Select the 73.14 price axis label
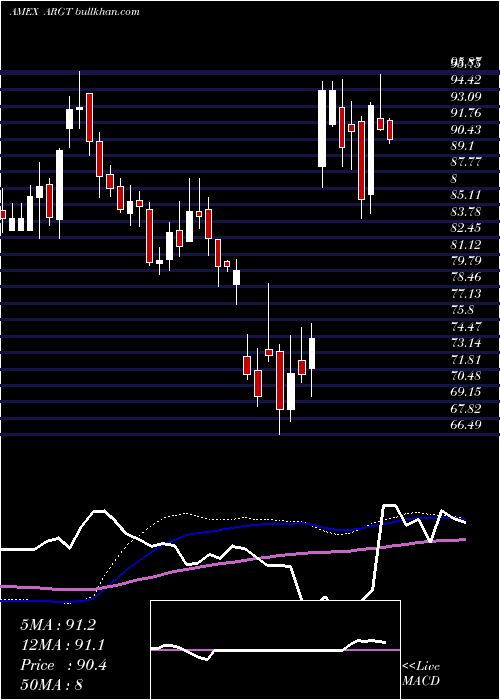The height and width of the screenshot is (700, 500). pos(466,343)
